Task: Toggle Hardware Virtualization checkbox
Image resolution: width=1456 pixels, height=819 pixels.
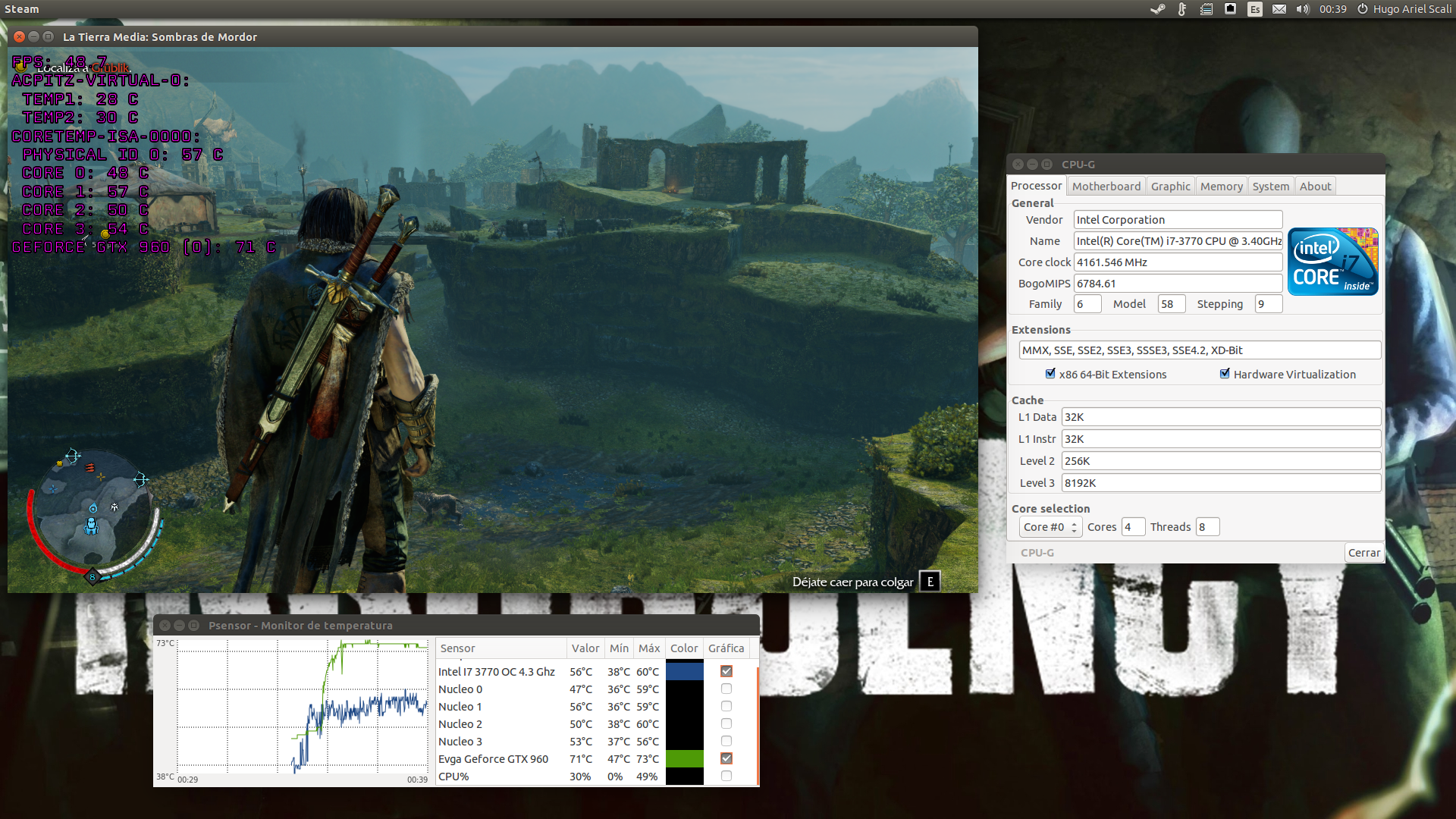Action: point(1225,373)
